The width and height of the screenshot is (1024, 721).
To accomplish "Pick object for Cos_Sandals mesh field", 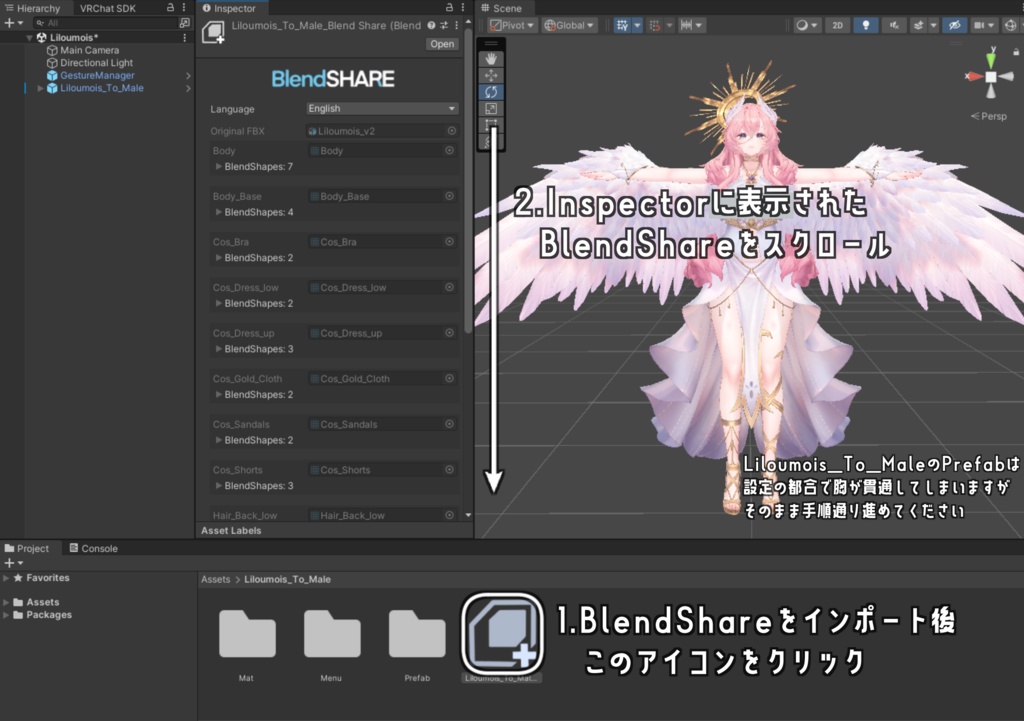I will point(449,425).
